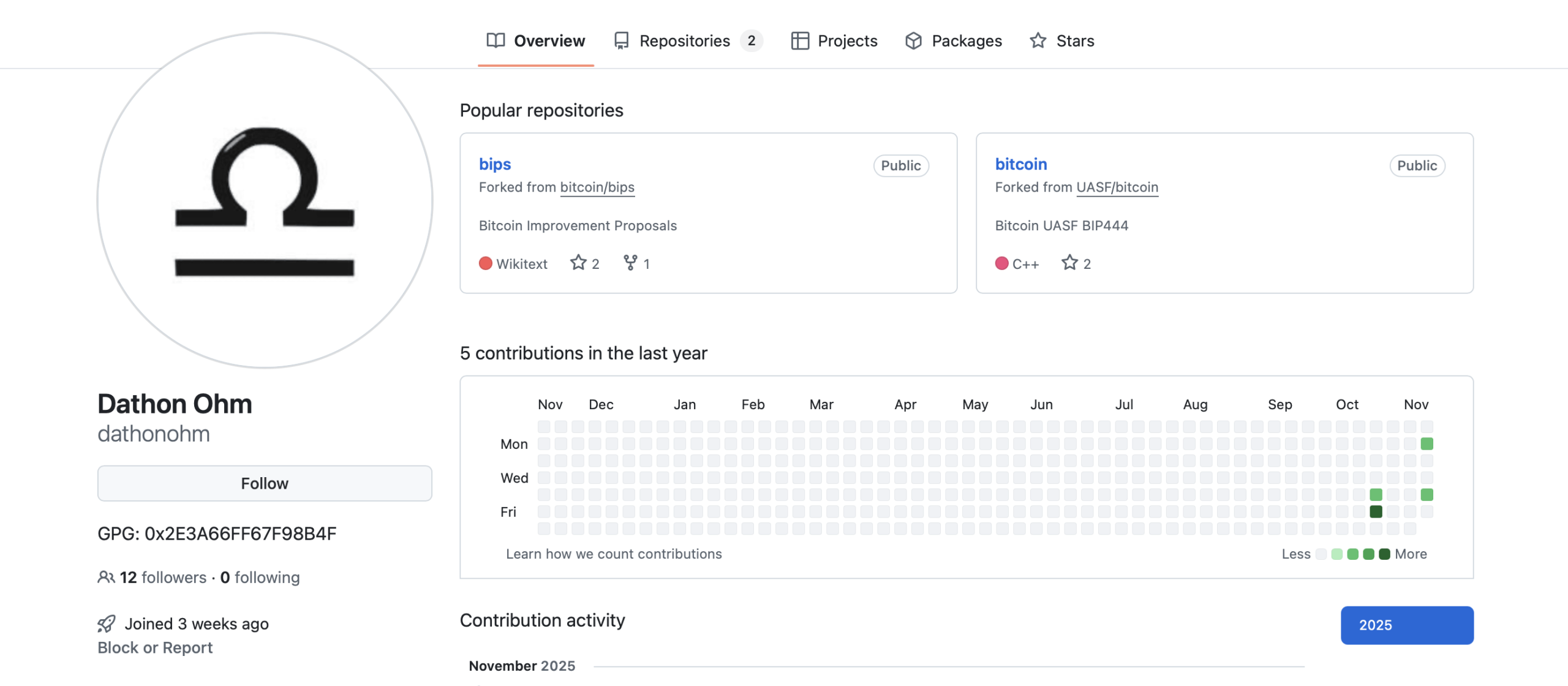Click the Repositories tab icon

[x=621, y=40]
